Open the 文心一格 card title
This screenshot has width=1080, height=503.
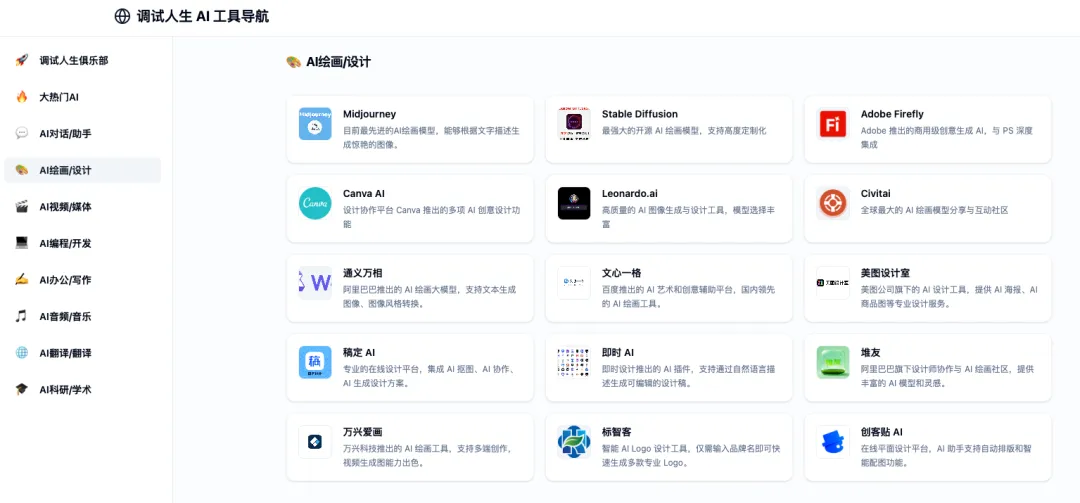[621, 274]
